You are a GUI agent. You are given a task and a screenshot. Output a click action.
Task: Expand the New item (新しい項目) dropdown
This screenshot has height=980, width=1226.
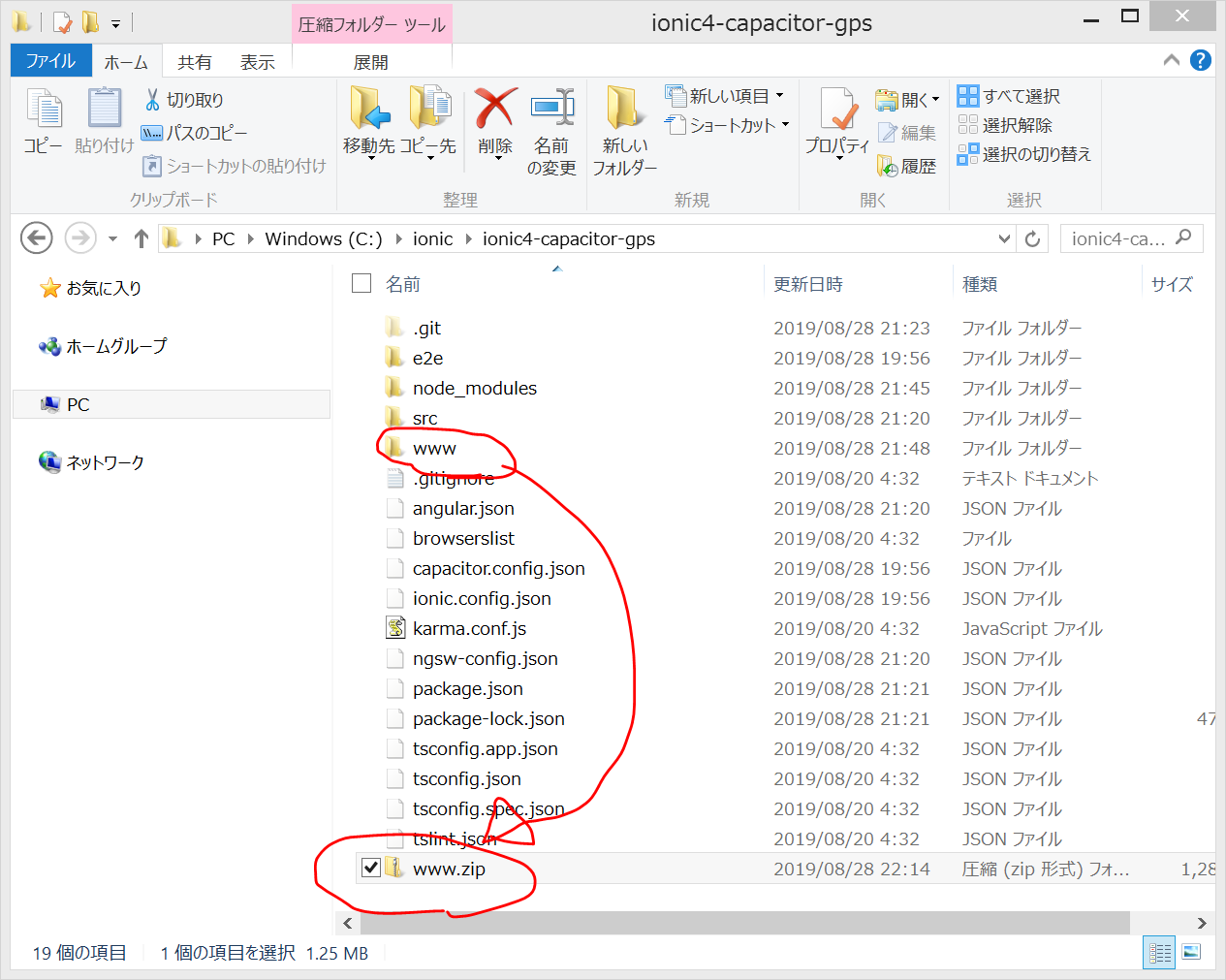[x=779, y=96]
